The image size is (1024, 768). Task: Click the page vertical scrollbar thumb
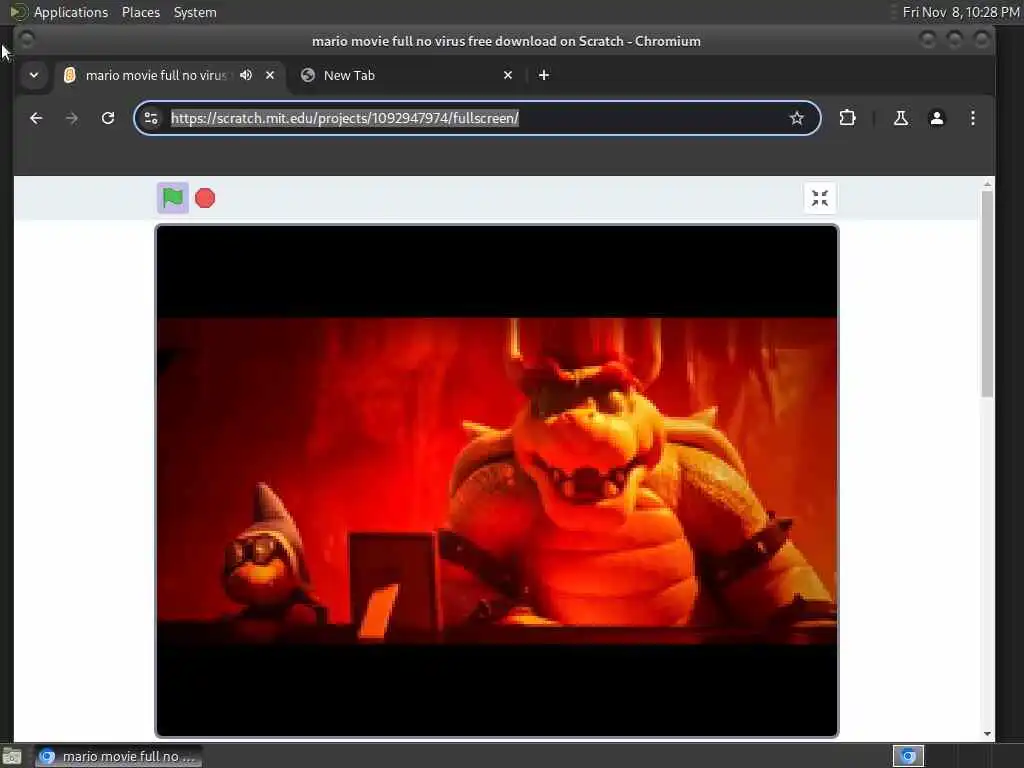pyautogui.click(x=987, y=294)
